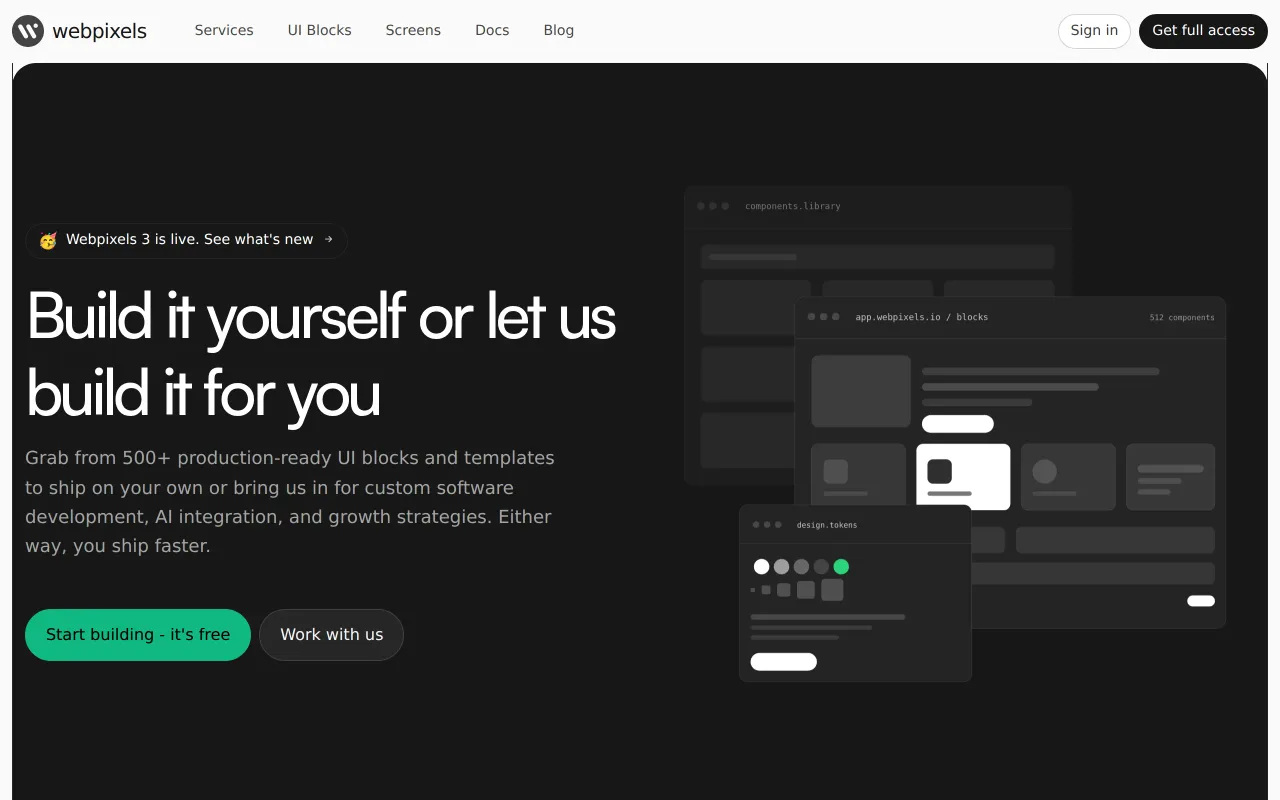Viewport: 1280px width, 800px height.
Task: Open the Docs nav link
Action: (x=492, y=30)
